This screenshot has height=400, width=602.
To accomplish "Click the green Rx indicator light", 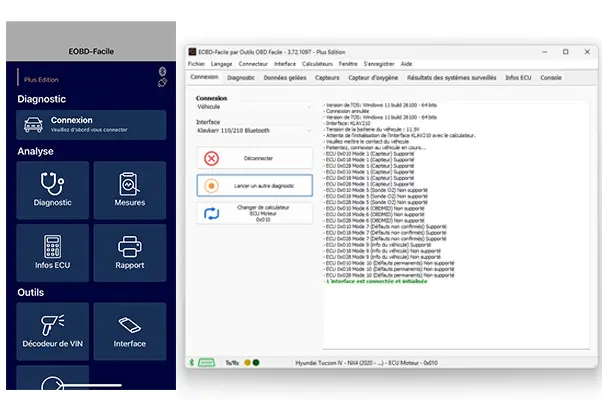I will point(256,362).
